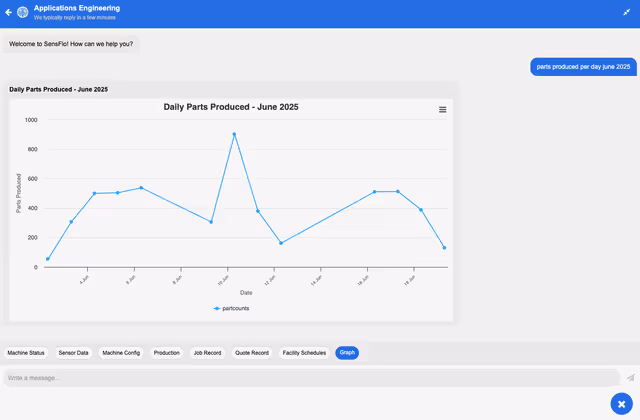640x420 pixels.
Task: Click the Applications Engineering avatar globe
Action: pos(23,12)
